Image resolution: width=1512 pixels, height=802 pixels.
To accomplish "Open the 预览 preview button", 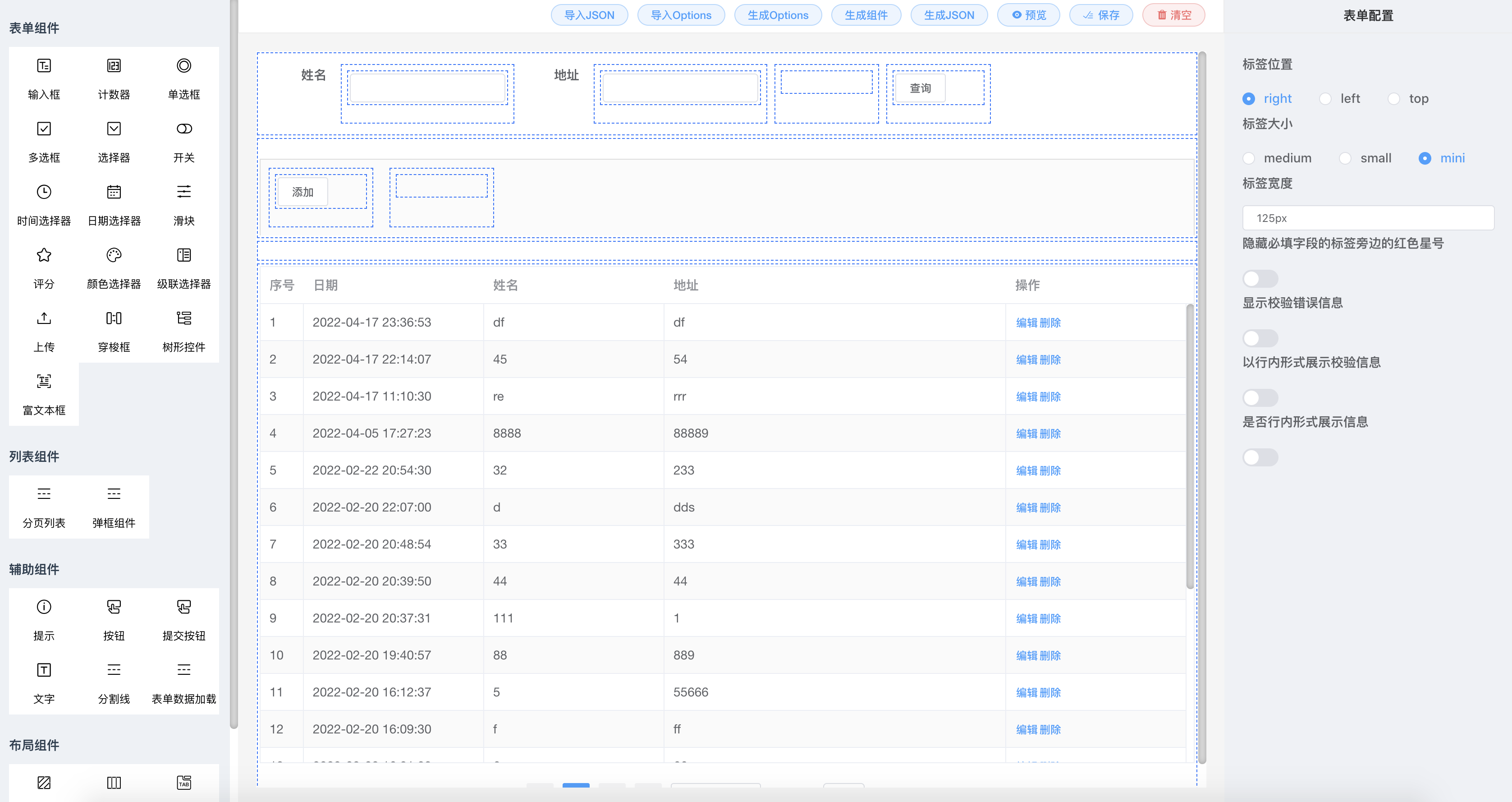I will coord(1028,15).
